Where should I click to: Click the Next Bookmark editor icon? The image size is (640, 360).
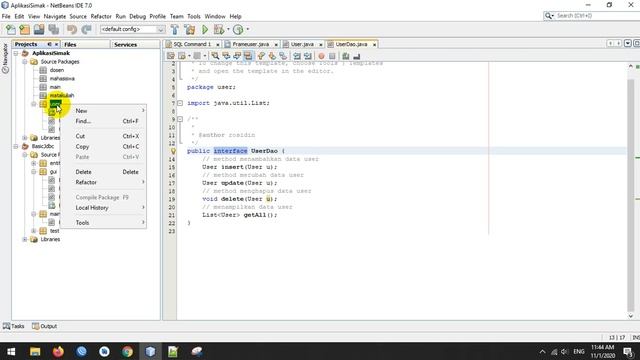click(272, 56)
